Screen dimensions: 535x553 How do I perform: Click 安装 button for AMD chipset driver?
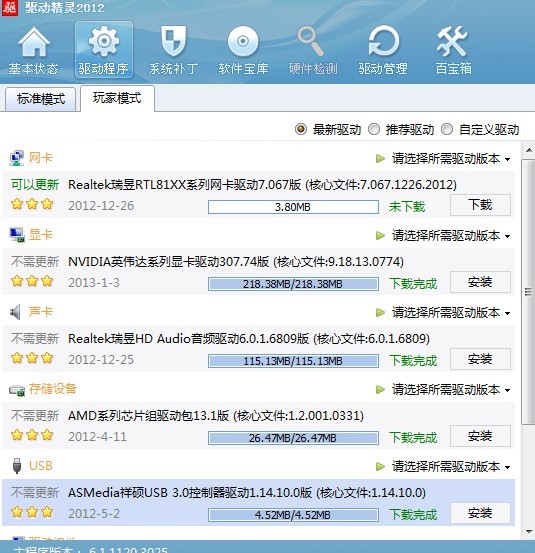pyautogui.click(x=480, y=436)
